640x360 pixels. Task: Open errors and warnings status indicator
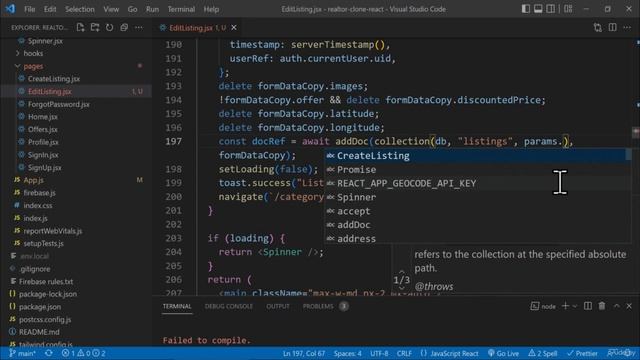[x=84, y=353]
